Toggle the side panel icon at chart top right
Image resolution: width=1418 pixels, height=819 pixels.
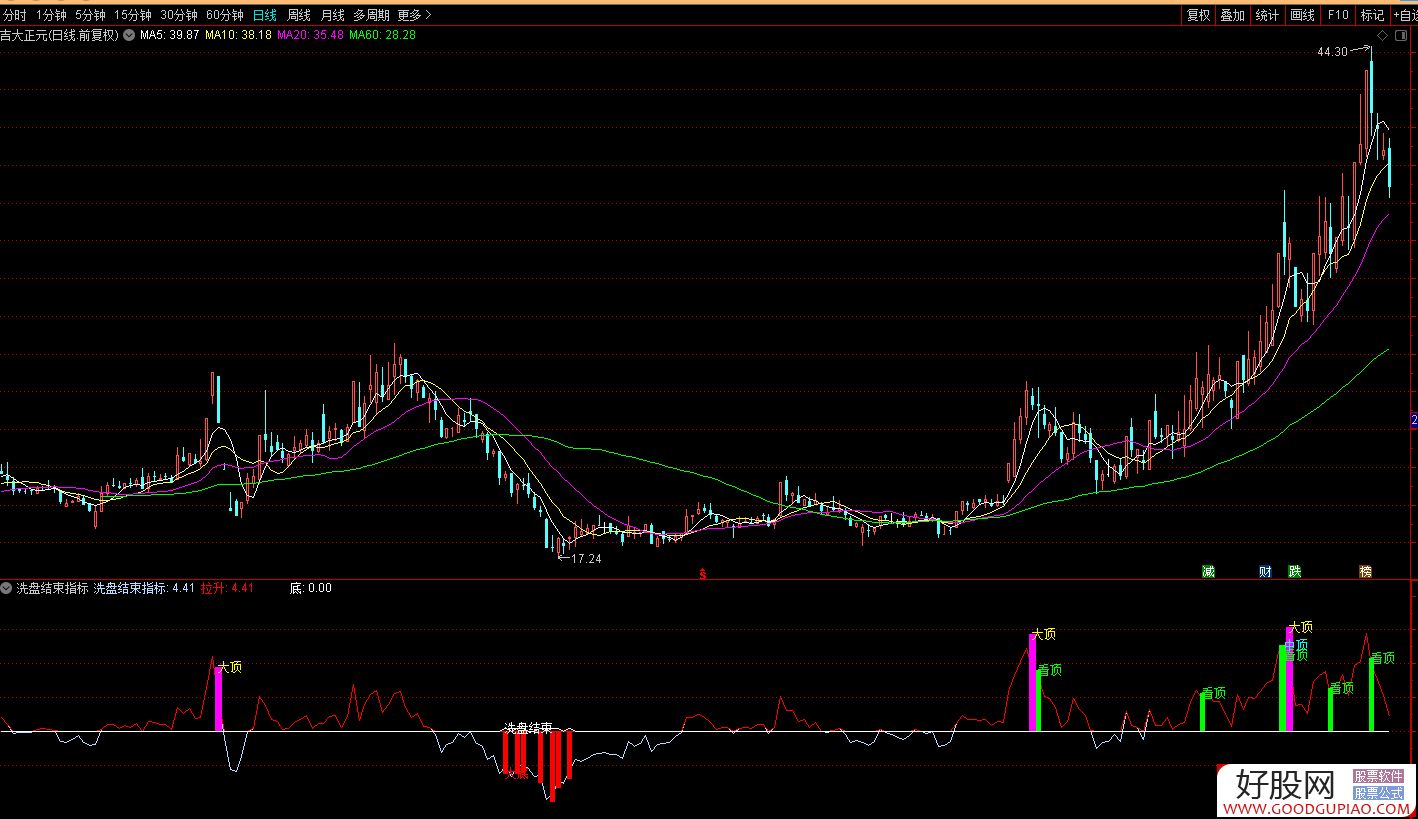1403,35
